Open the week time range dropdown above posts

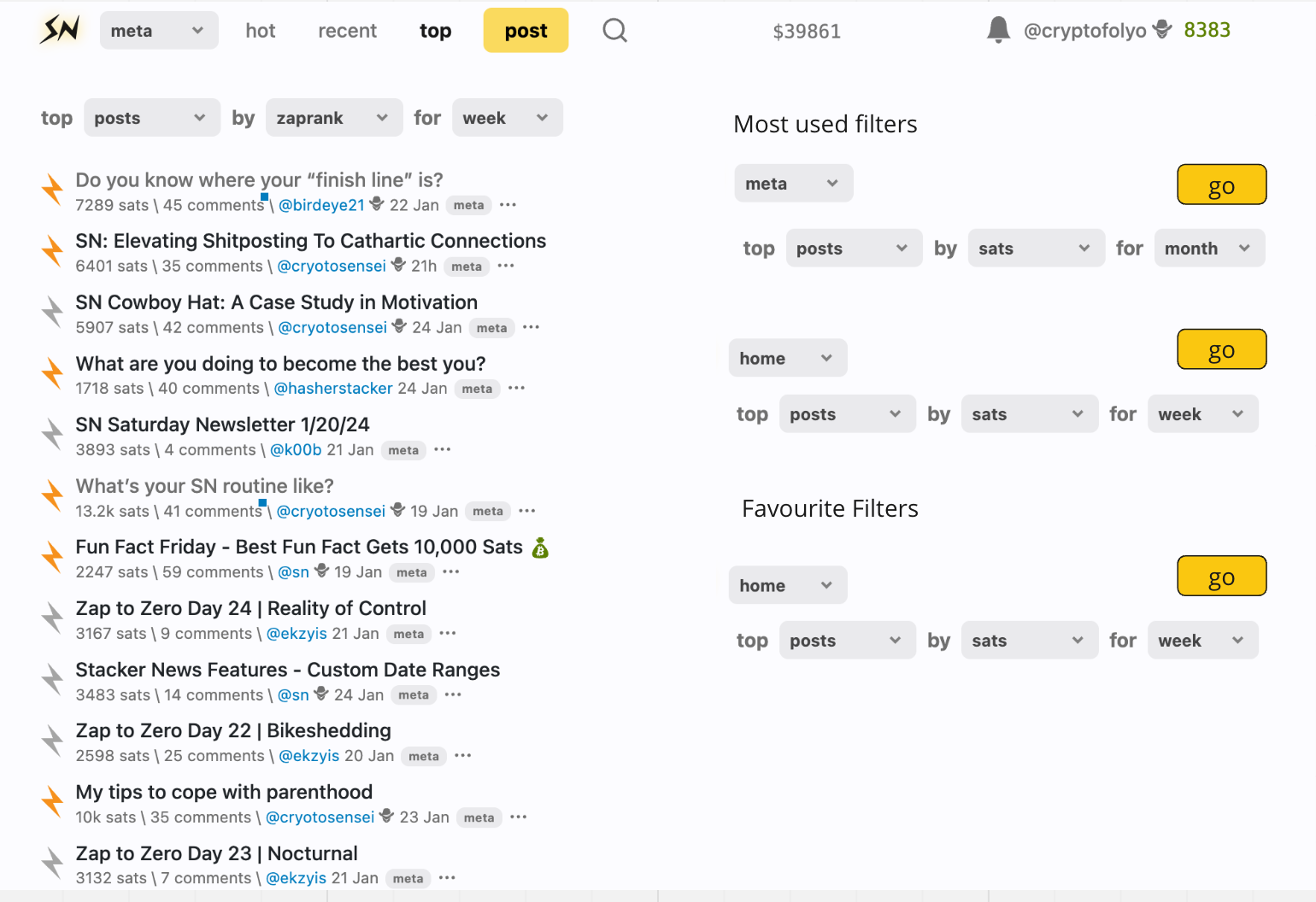[x=506, y=118]
